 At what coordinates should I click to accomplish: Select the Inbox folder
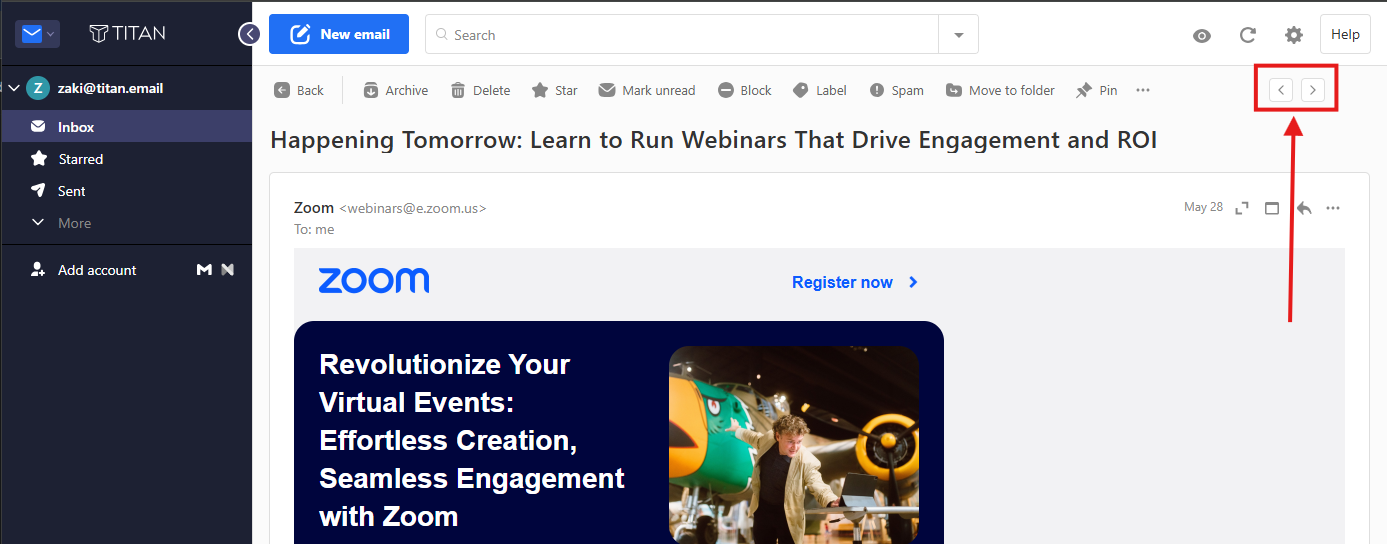126,127
